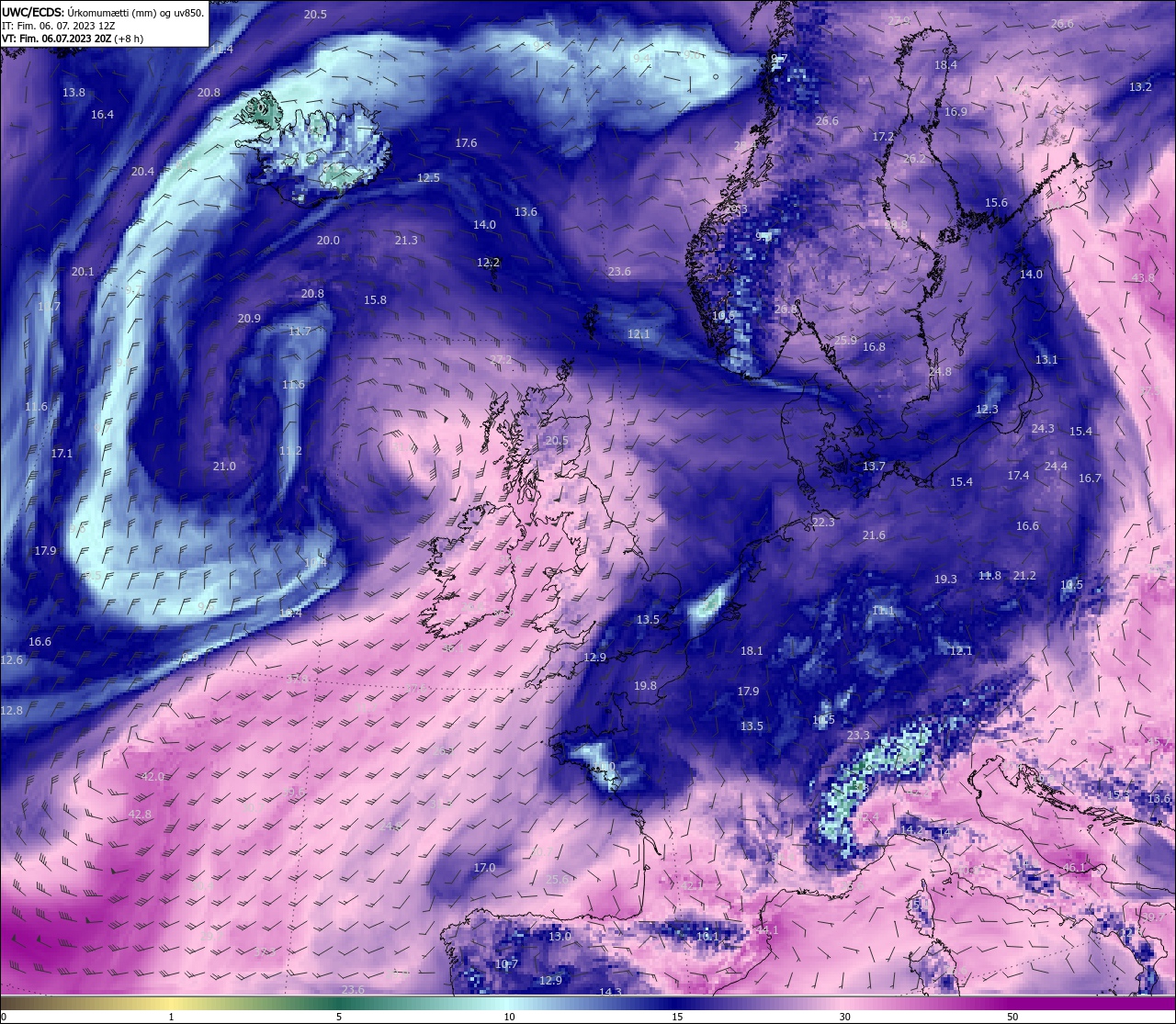The image size is (1176, 1024).
Task: Click the 22.3 value near Denmark's coast
Action: click(x=823, y=523)
